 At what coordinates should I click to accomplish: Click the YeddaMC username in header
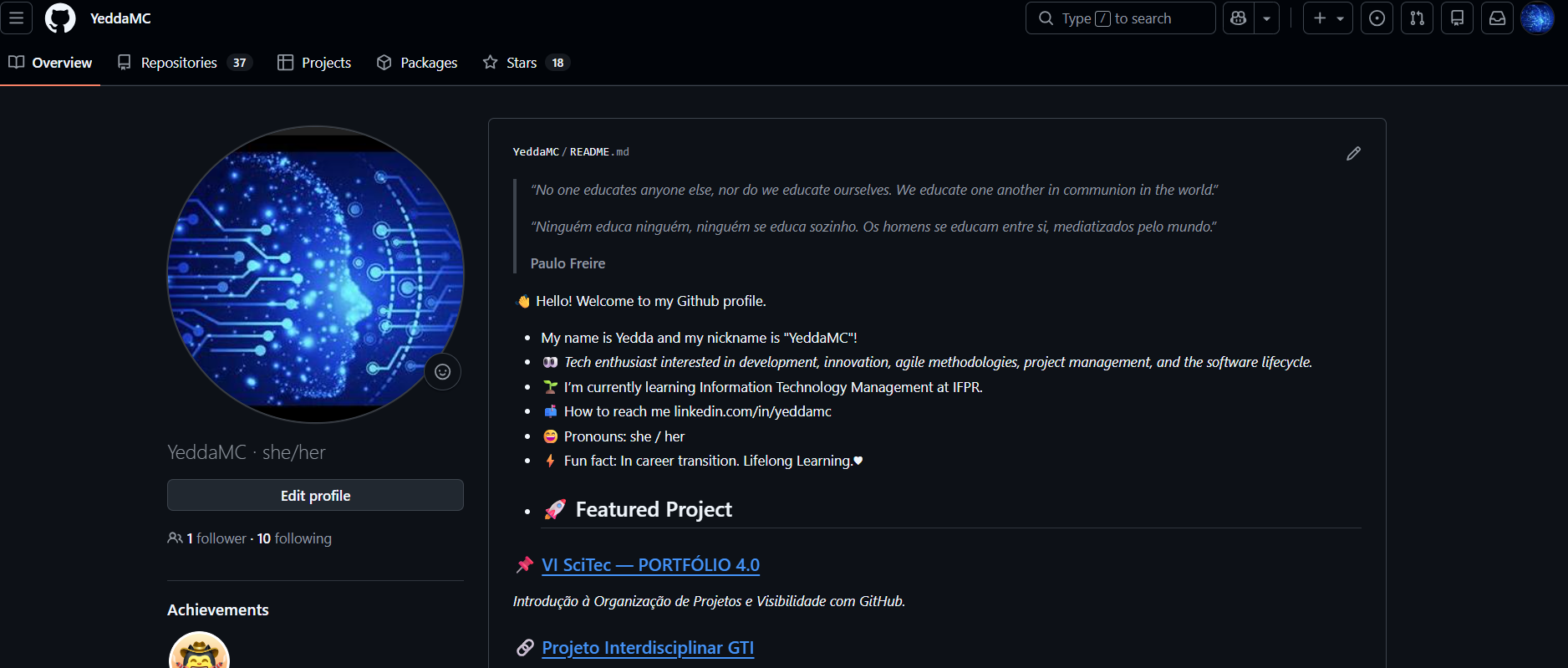pos(120,18)
